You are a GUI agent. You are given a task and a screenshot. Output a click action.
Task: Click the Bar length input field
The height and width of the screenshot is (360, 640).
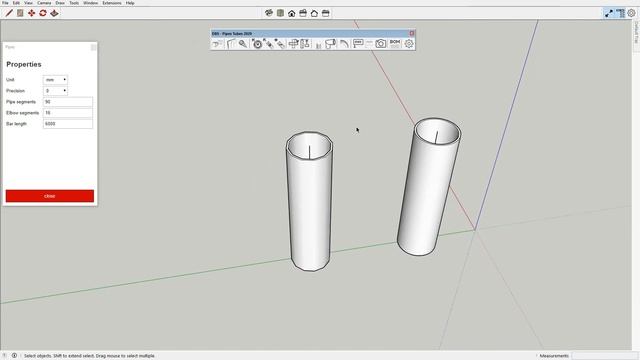68,124
